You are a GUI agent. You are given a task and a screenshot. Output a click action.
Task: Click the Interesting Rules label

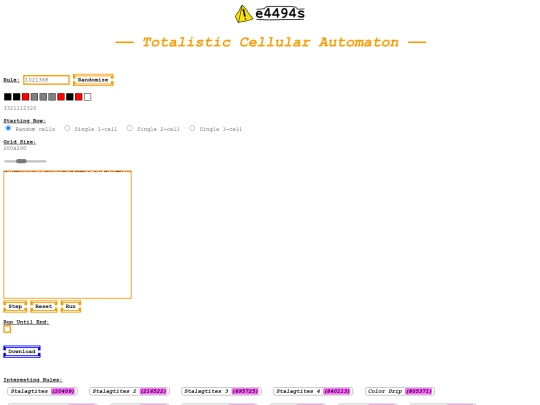33,380
